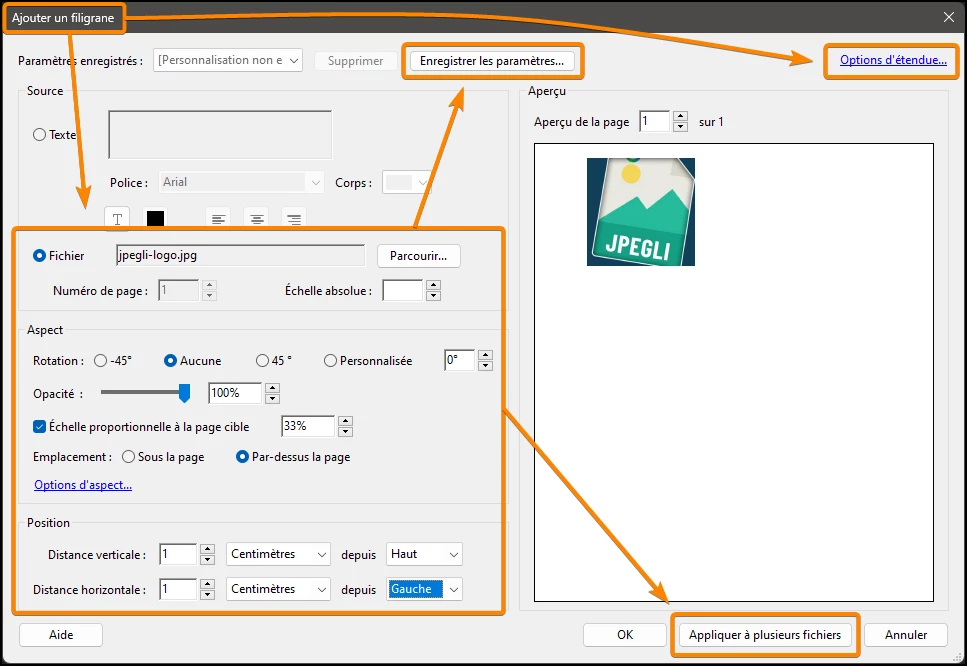Click the Opacité slider handle
This screenshot has height=666, width=967.
tap(184, 393)
